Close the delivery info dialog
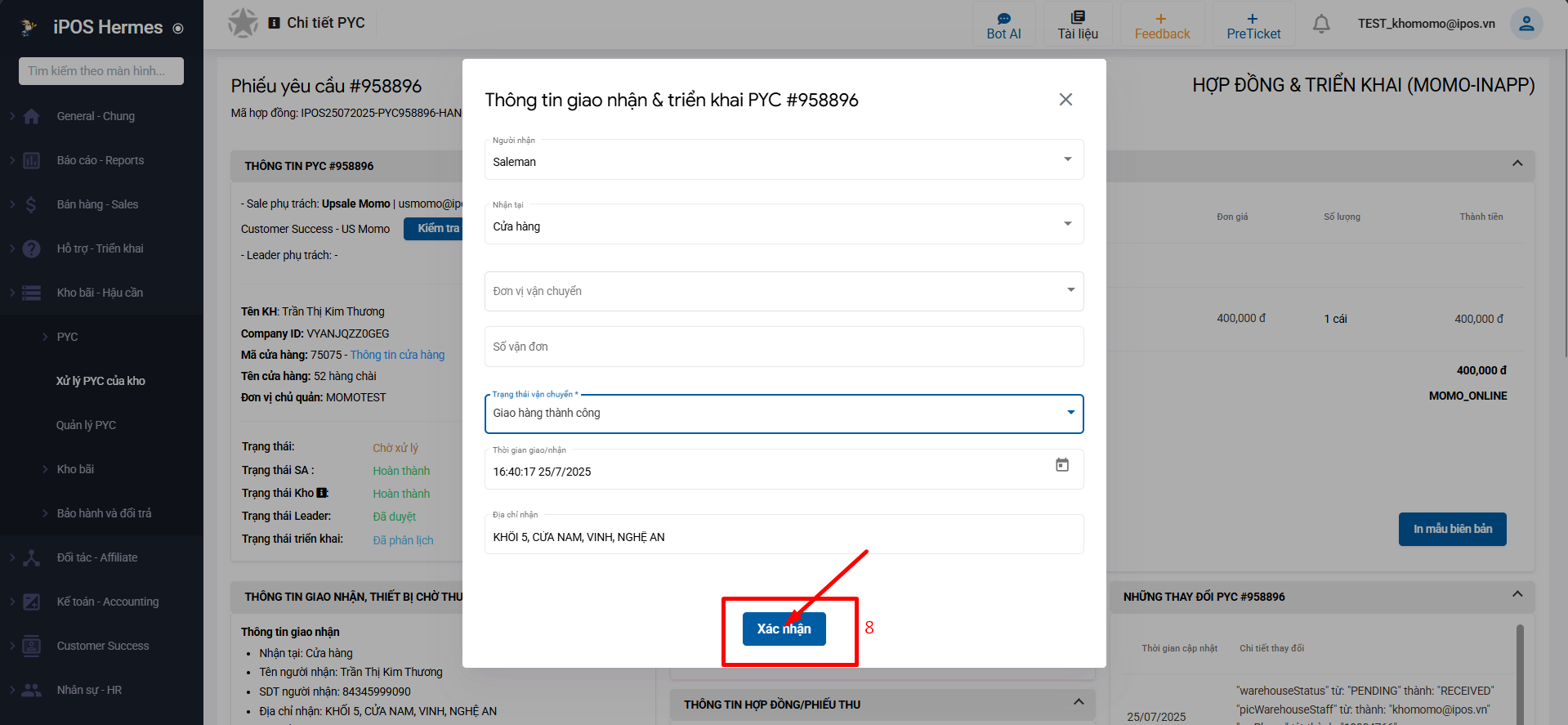 coord(1065,100)
